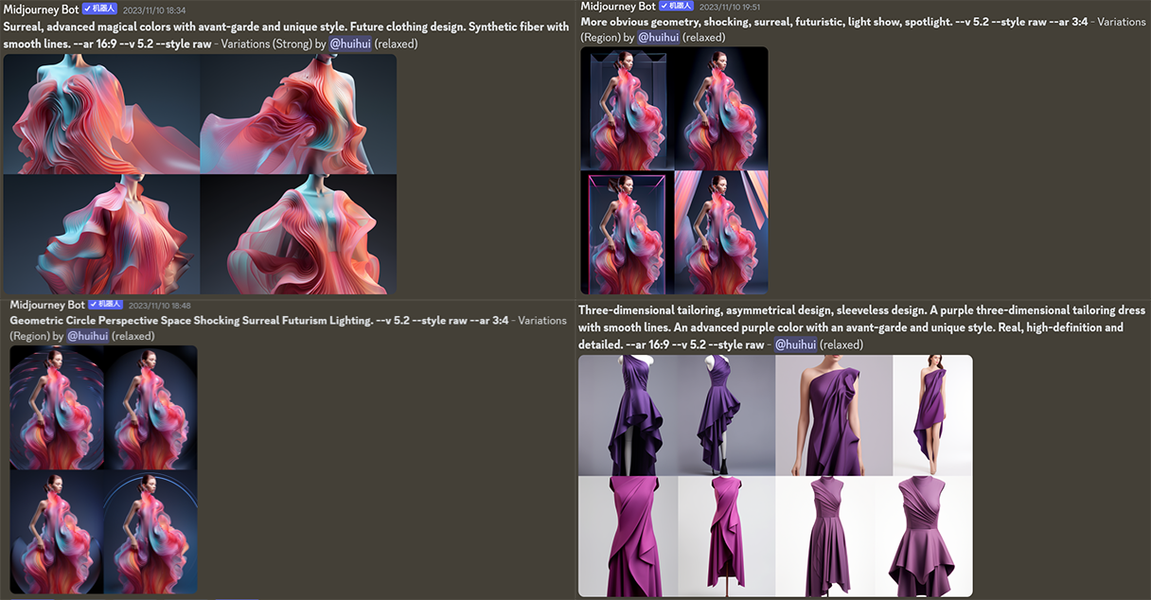The height and width of the screenshot is (600, 1151).
Task: Open close-up model wearing one-shoulder purple dress
Action: (x=835, y=416)
